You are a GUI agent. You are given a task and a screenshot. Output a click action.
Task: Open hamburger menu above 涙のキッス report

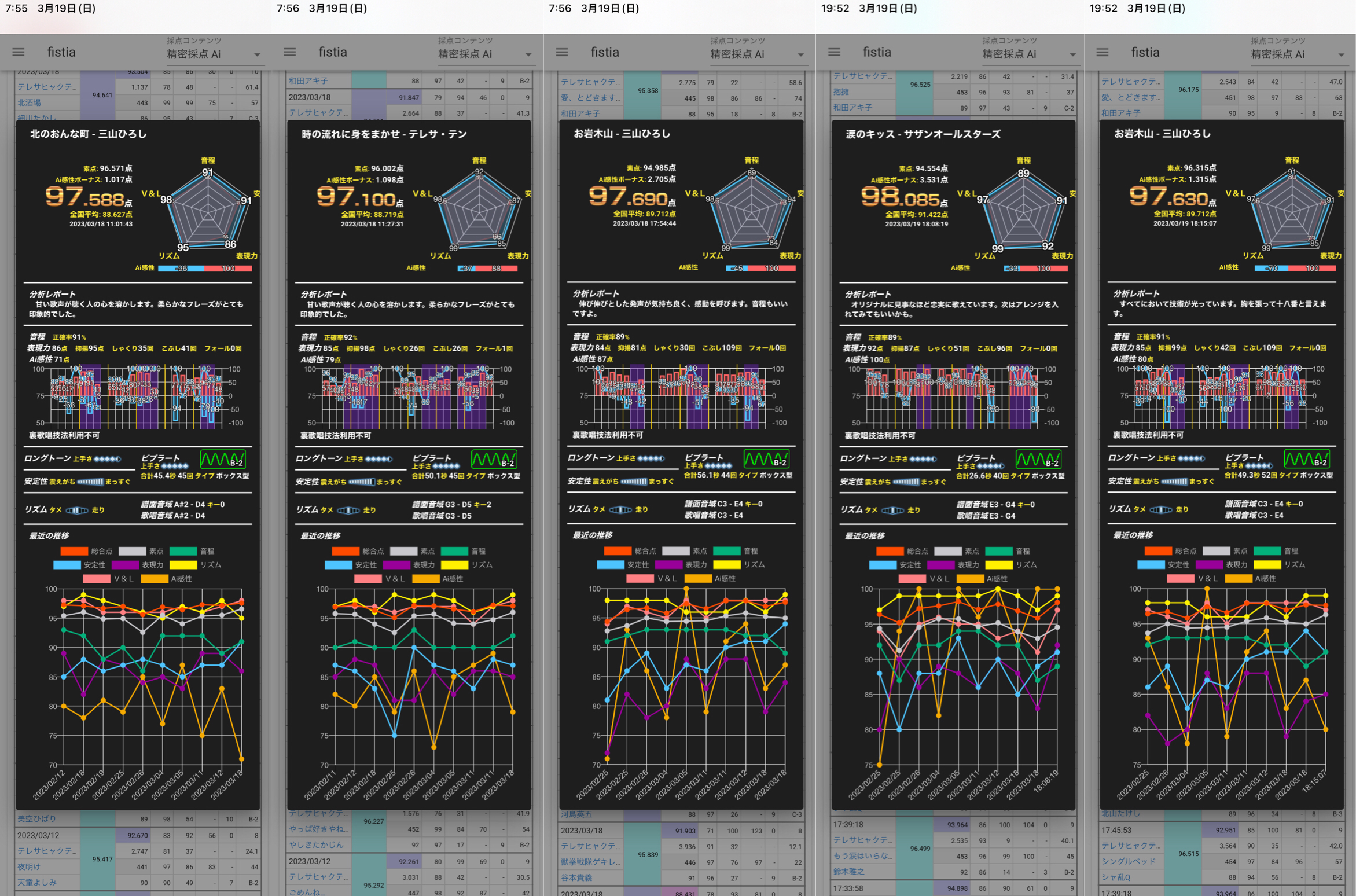coord(834,52)
